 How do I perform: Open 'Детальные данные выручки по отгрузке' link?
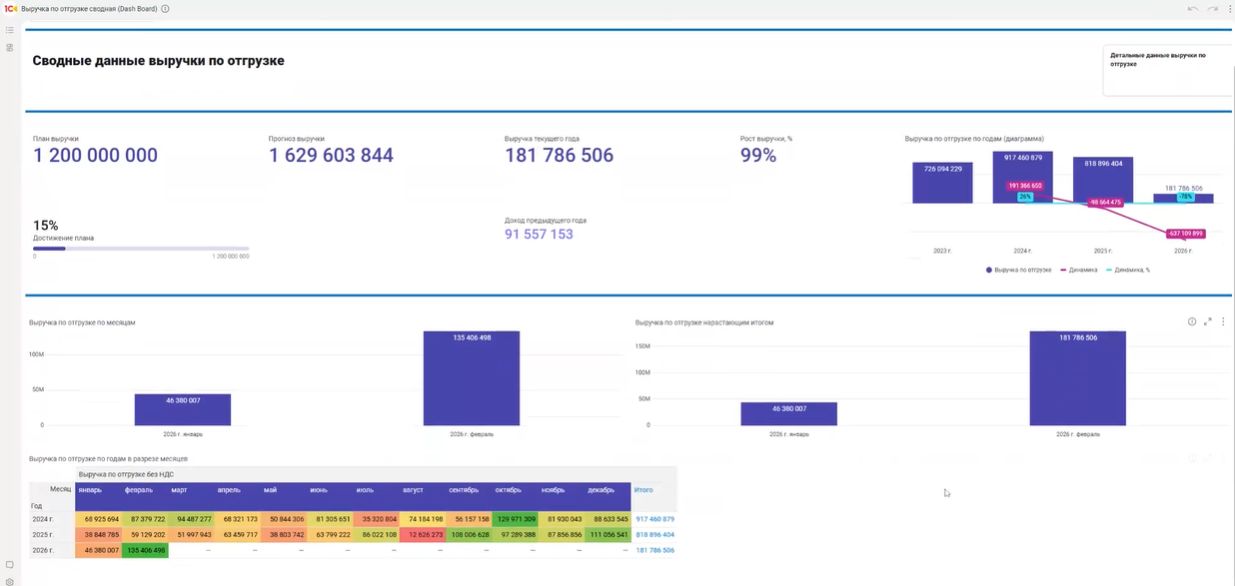click(1157, 59)
